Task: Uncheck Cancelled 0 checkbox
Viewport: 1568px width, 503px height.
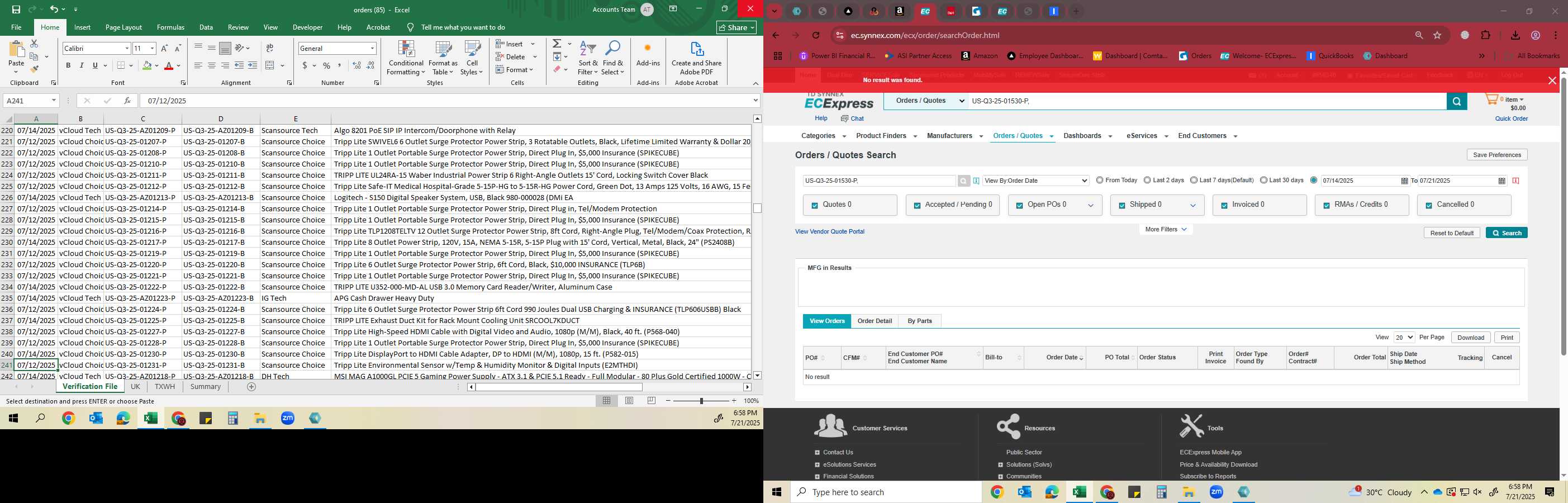Action: (1429, 206)
